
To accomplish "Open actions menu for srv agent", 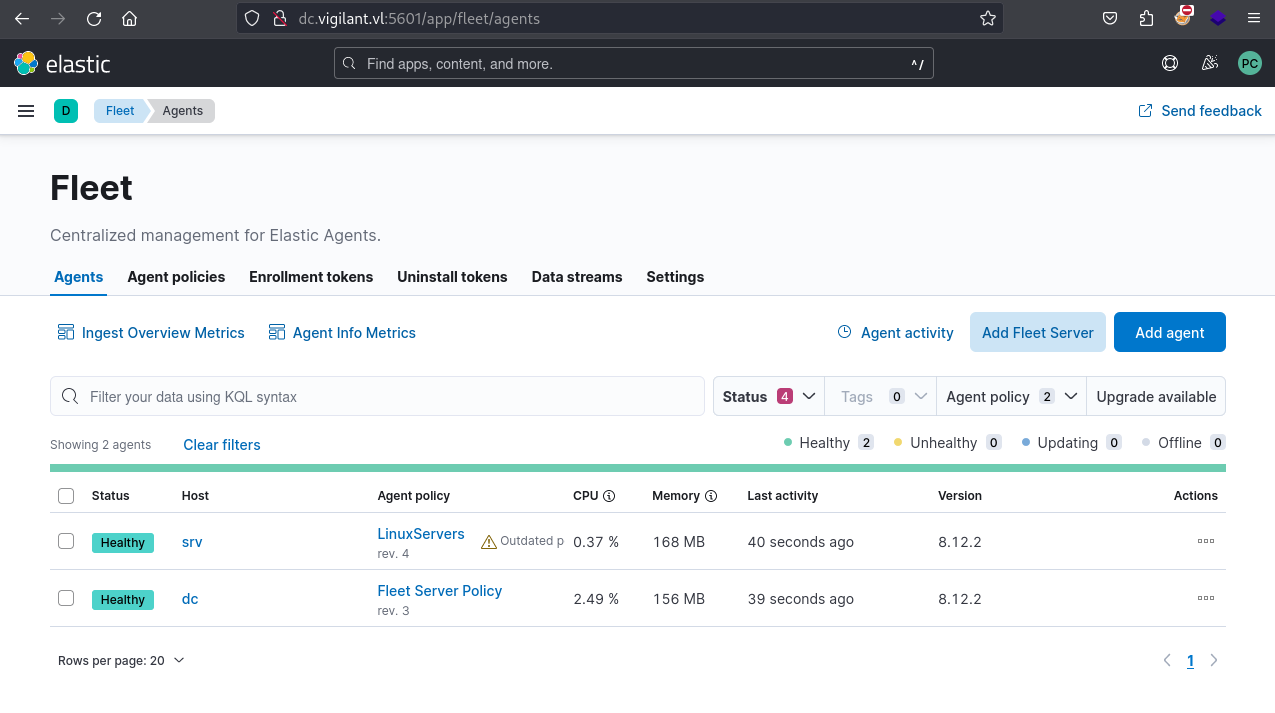I will [x=1206, y=541].
